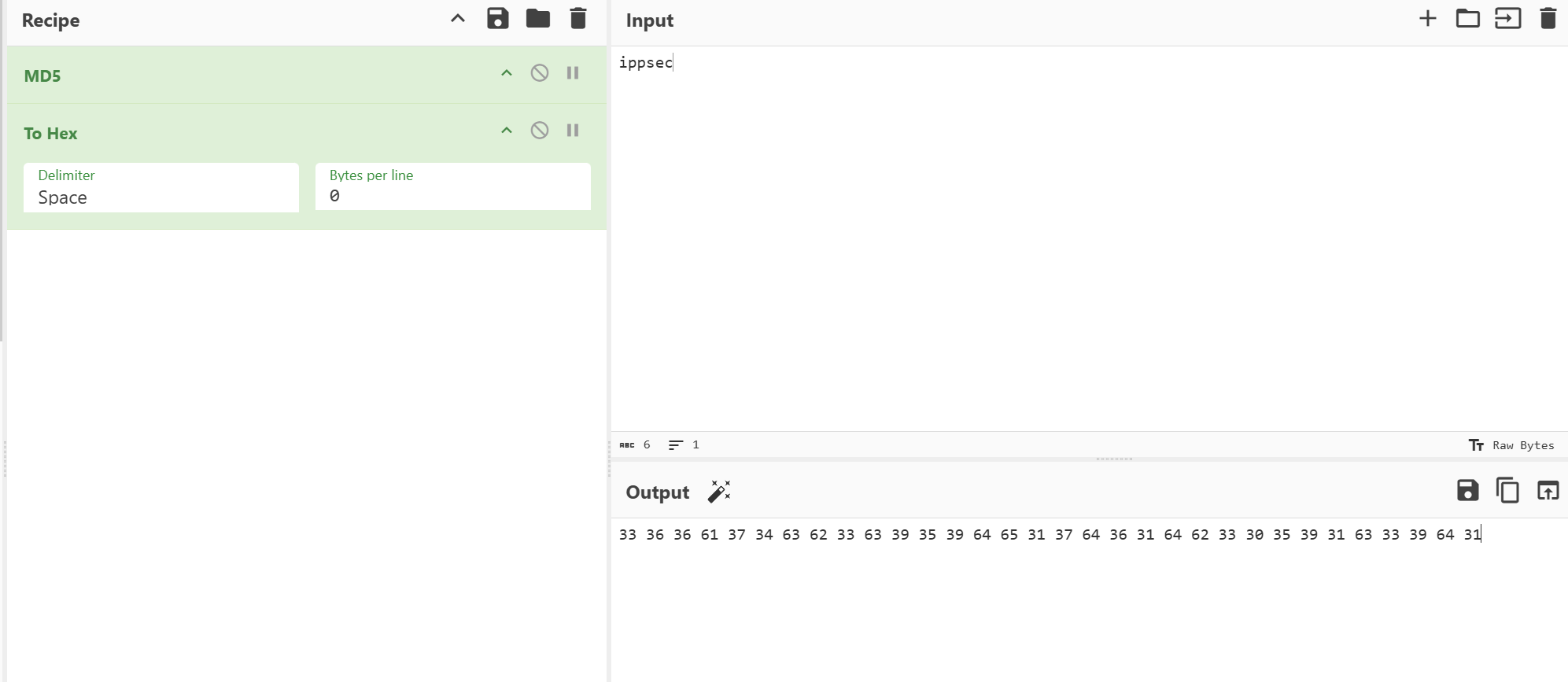The width and height of the screenshot is (1568, 682).
Task: Open folder as input
Action: click(x=1468, y=19)
